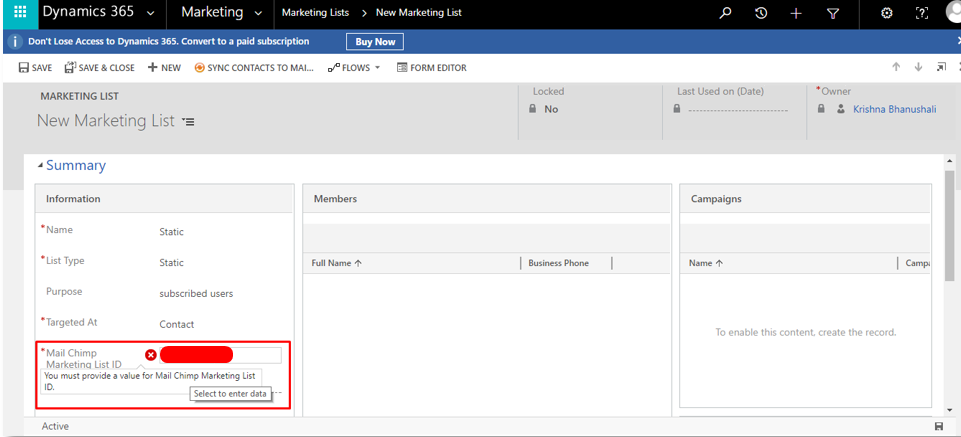Open the search magnifier icon

coord(725,13)
